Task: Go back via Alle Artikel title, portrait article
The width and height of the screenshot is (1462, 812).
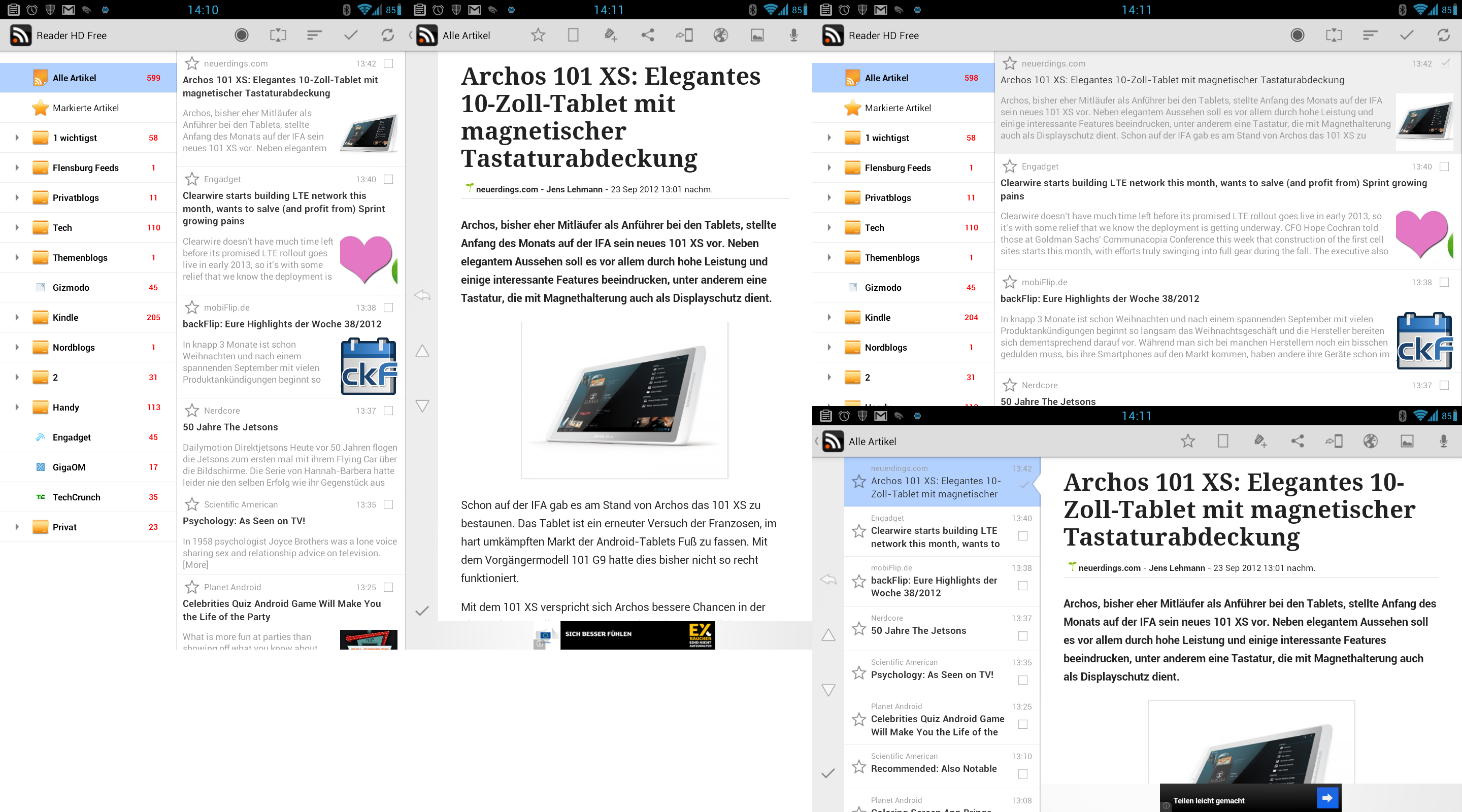Action: tap(466, 35)
